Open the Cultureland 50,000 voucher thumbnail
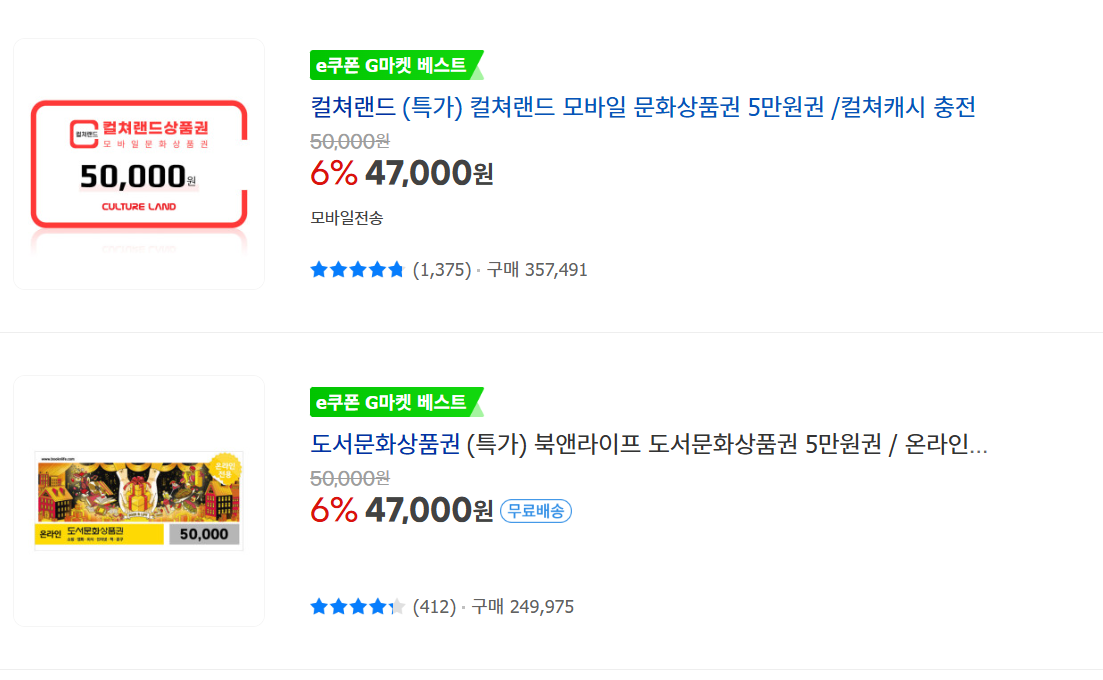 139,164
